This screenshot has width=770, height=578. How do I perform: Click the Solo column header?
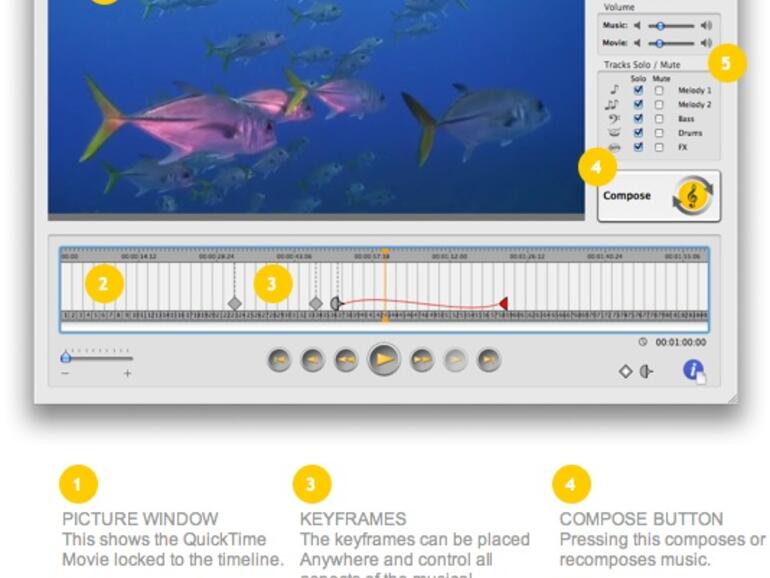638,79
